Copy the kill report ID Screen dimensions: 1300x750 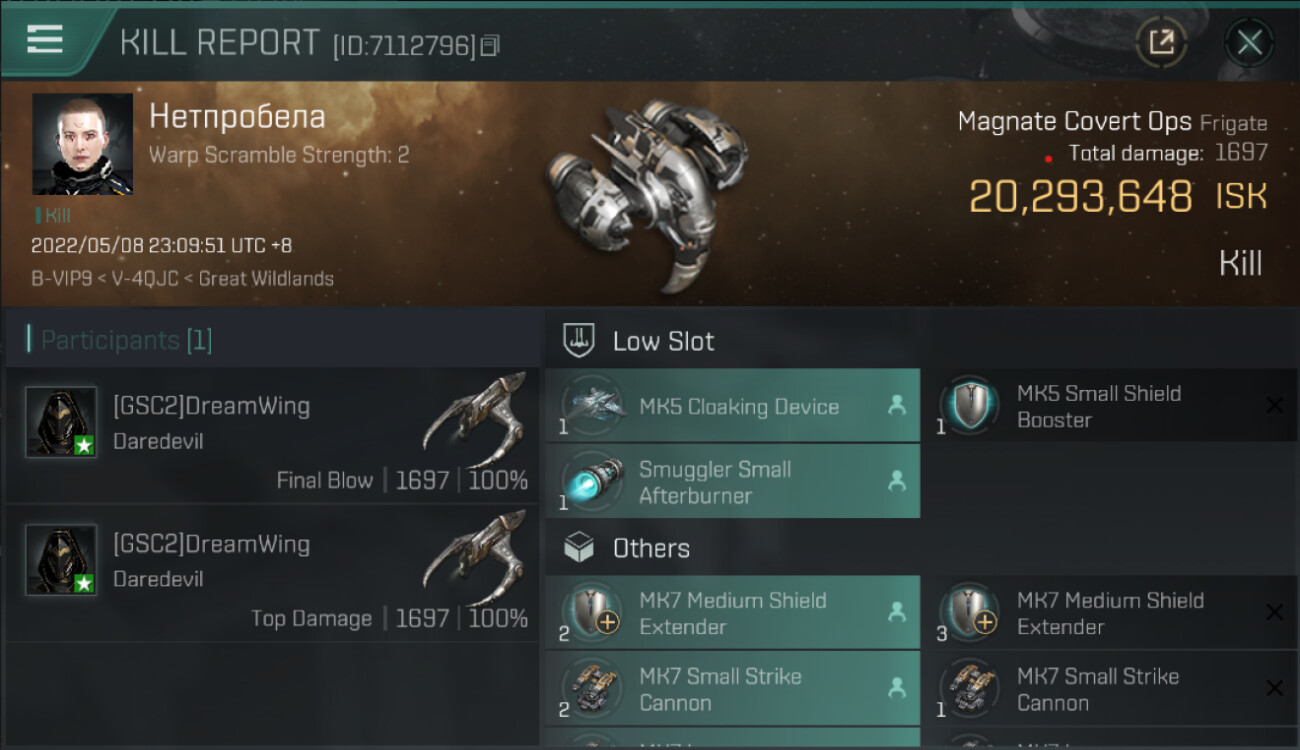click(x=490, y=46)
